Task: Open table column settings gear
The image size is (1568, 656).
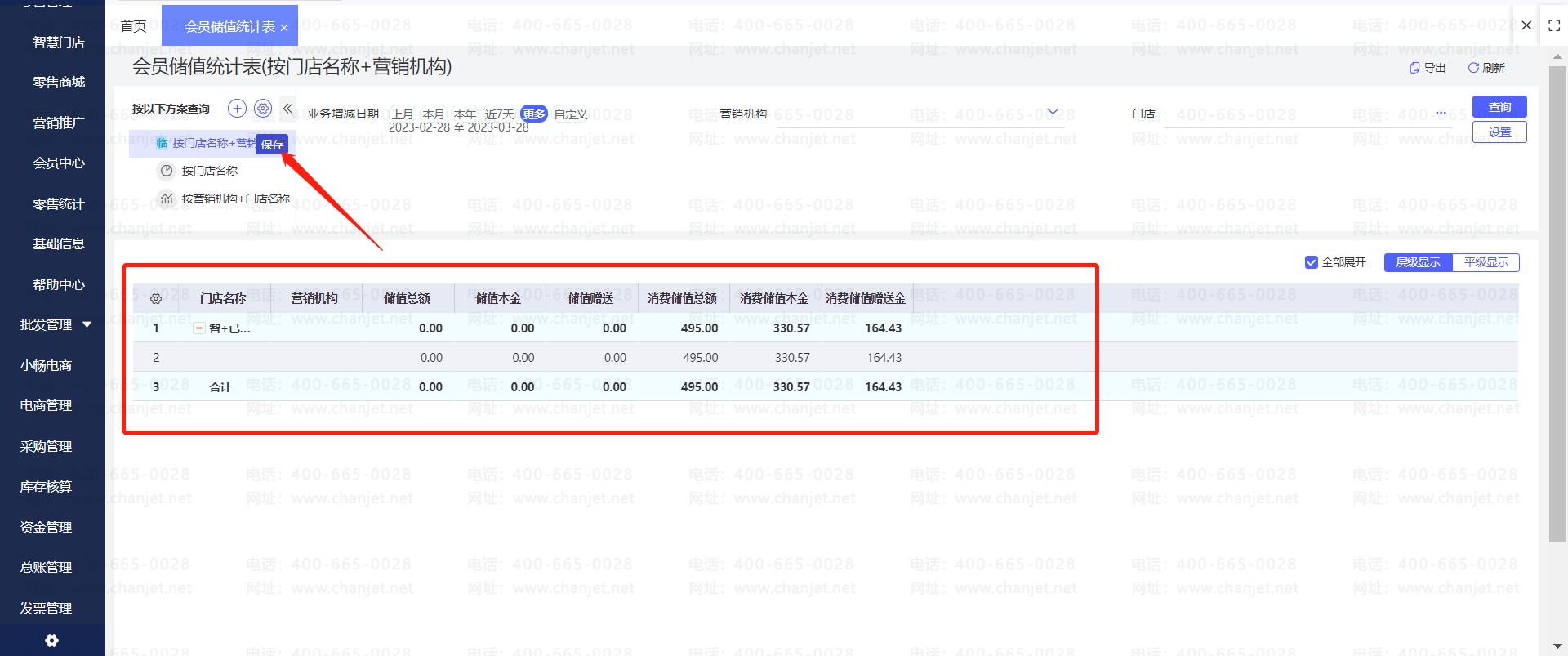Action: 156,299
